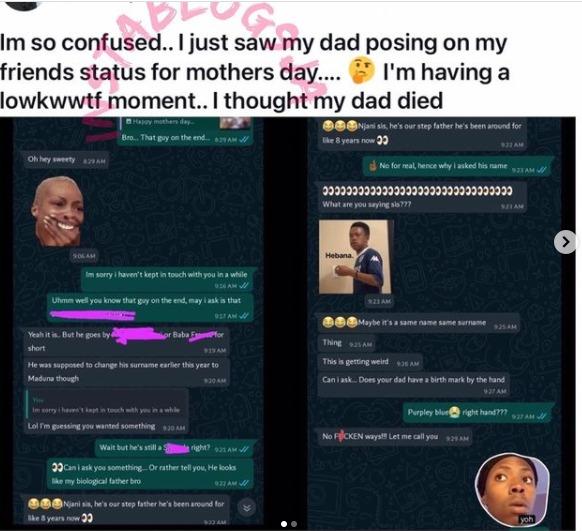582x531 pixels.
Task: Tap the 'Purpley blue right hand???' message
Action: [477, 413]
